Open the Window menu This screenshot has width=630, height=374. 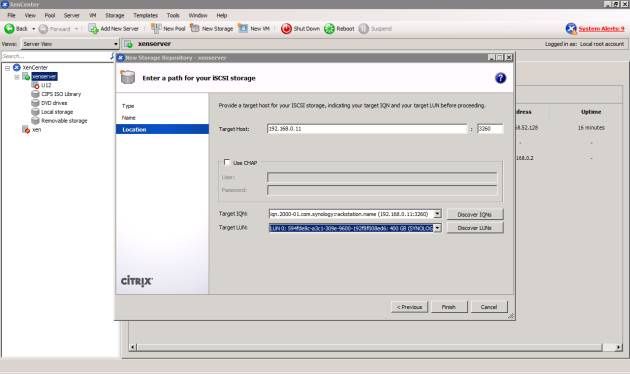click(x=198, y=15)
